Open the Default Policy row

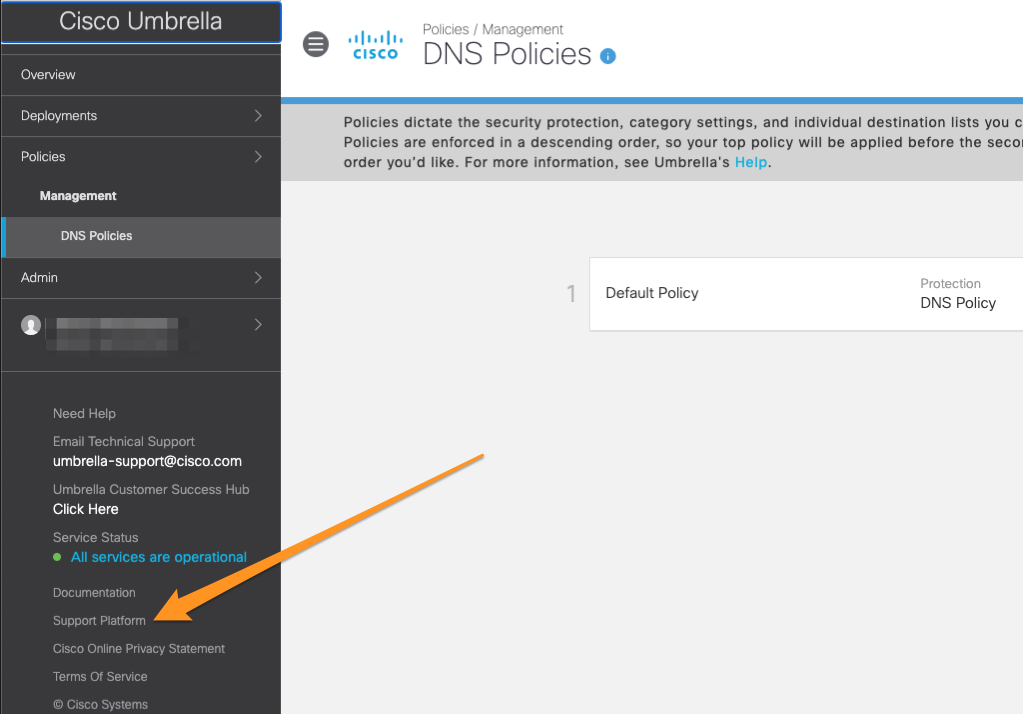(806, 294)
